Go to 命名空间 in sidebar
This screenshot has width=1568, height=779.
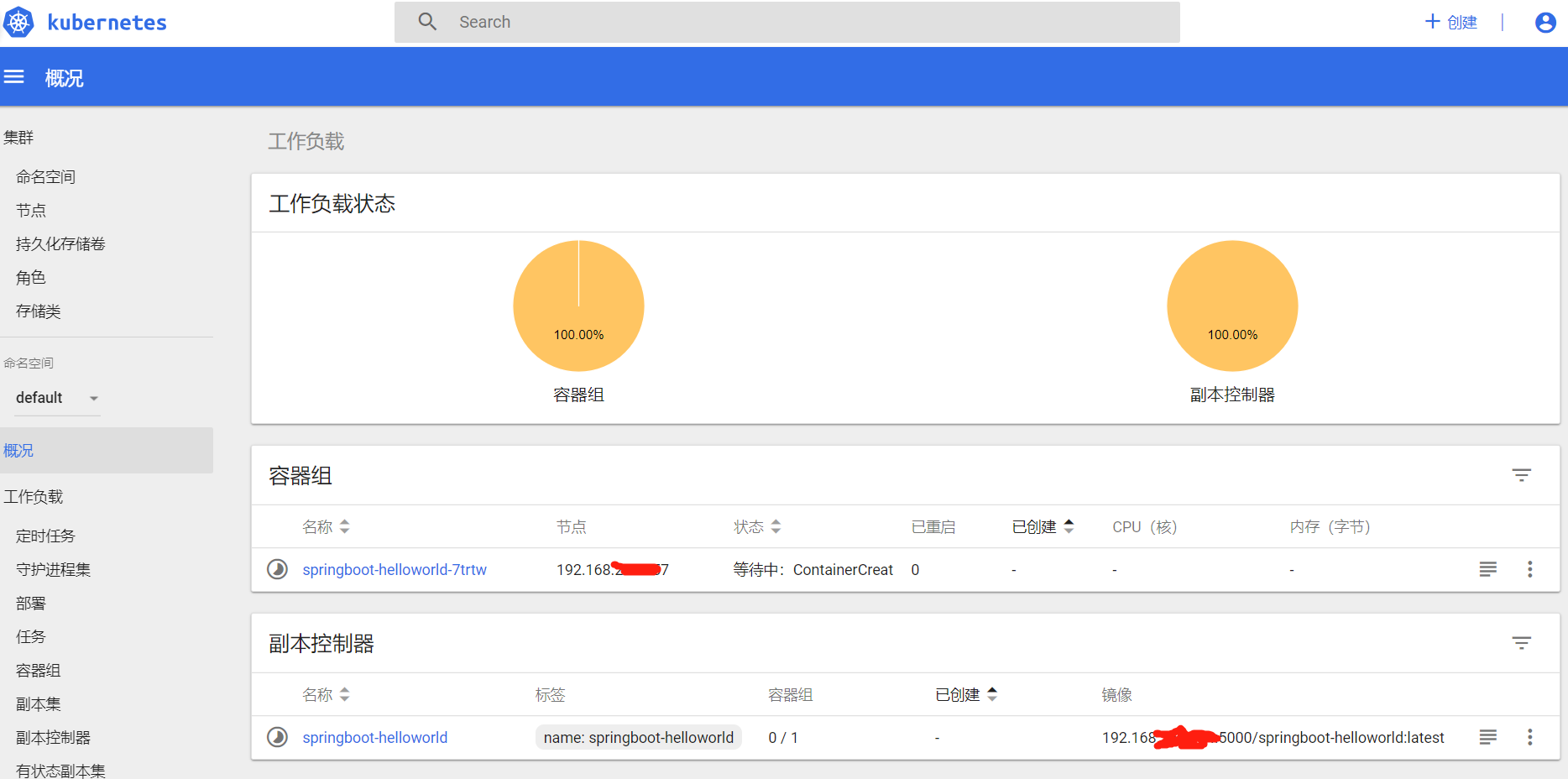pos(45,177)
